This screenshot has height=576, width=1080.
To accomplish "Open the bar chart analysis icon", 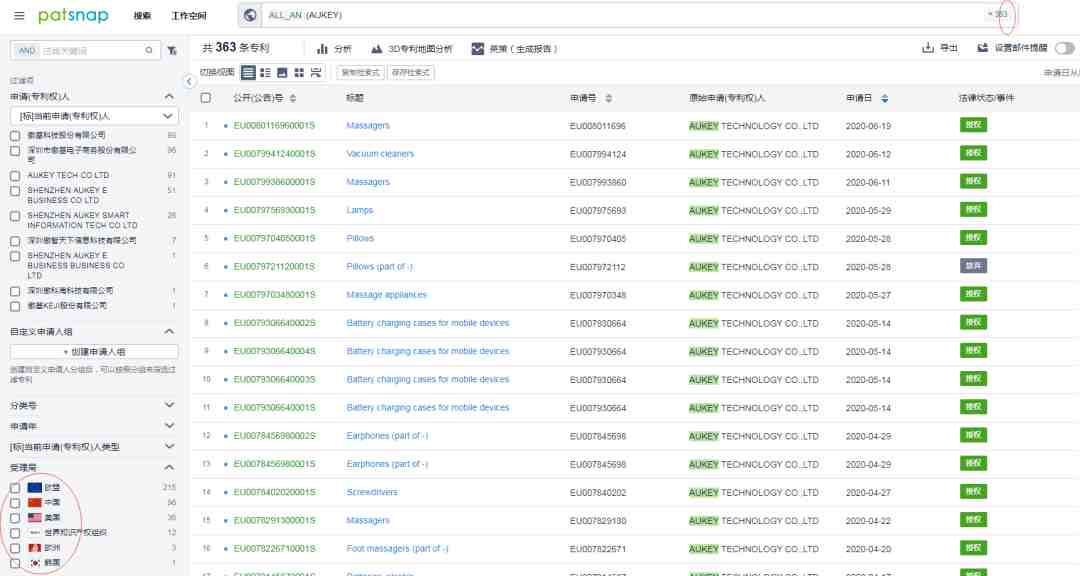I will tap(322, 49).
